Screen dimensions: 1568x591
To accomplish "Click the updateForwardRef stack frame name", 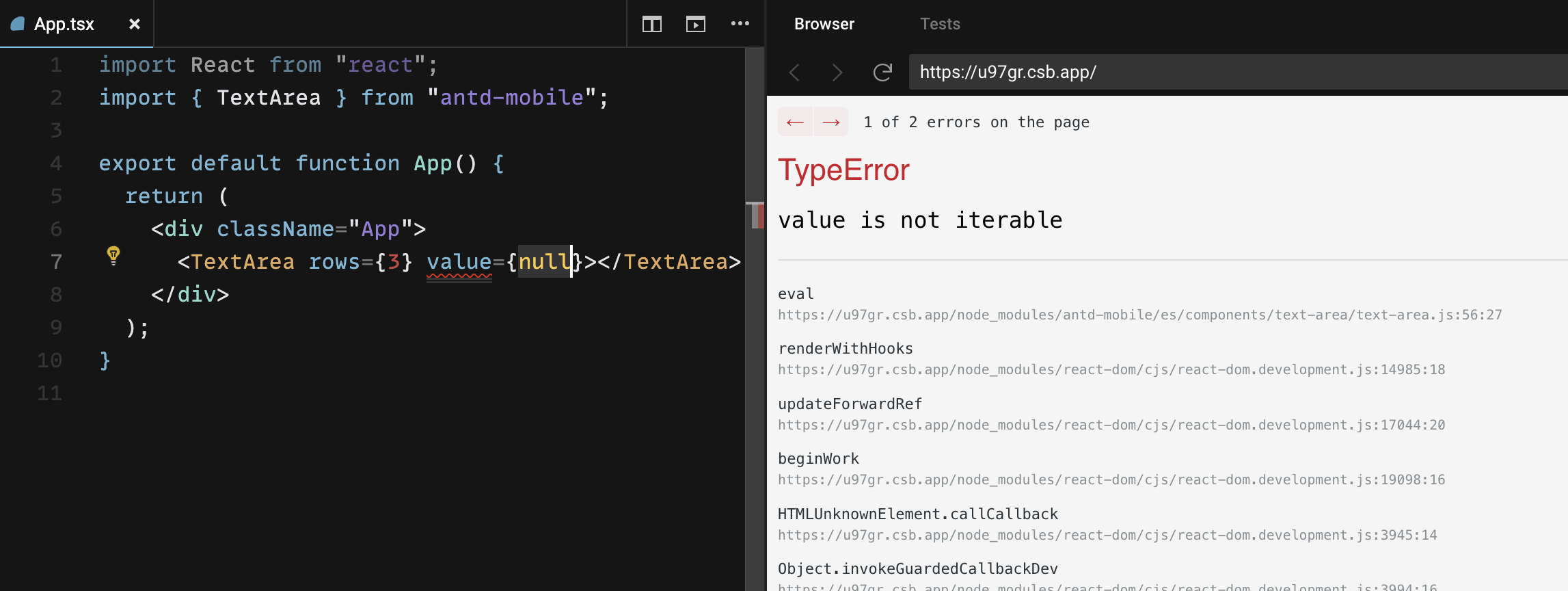I will coord(850,404).
